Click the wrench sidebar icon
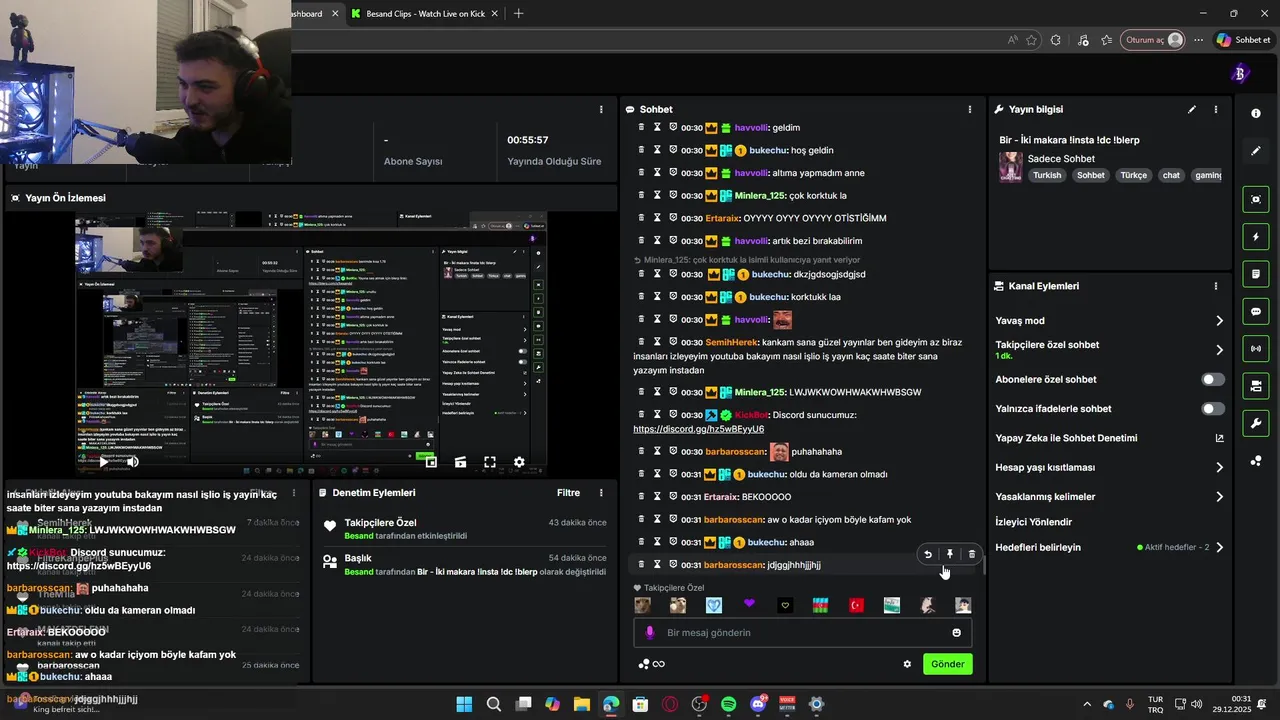This screenshot has height=720, width=1280. click(1256, 424)
